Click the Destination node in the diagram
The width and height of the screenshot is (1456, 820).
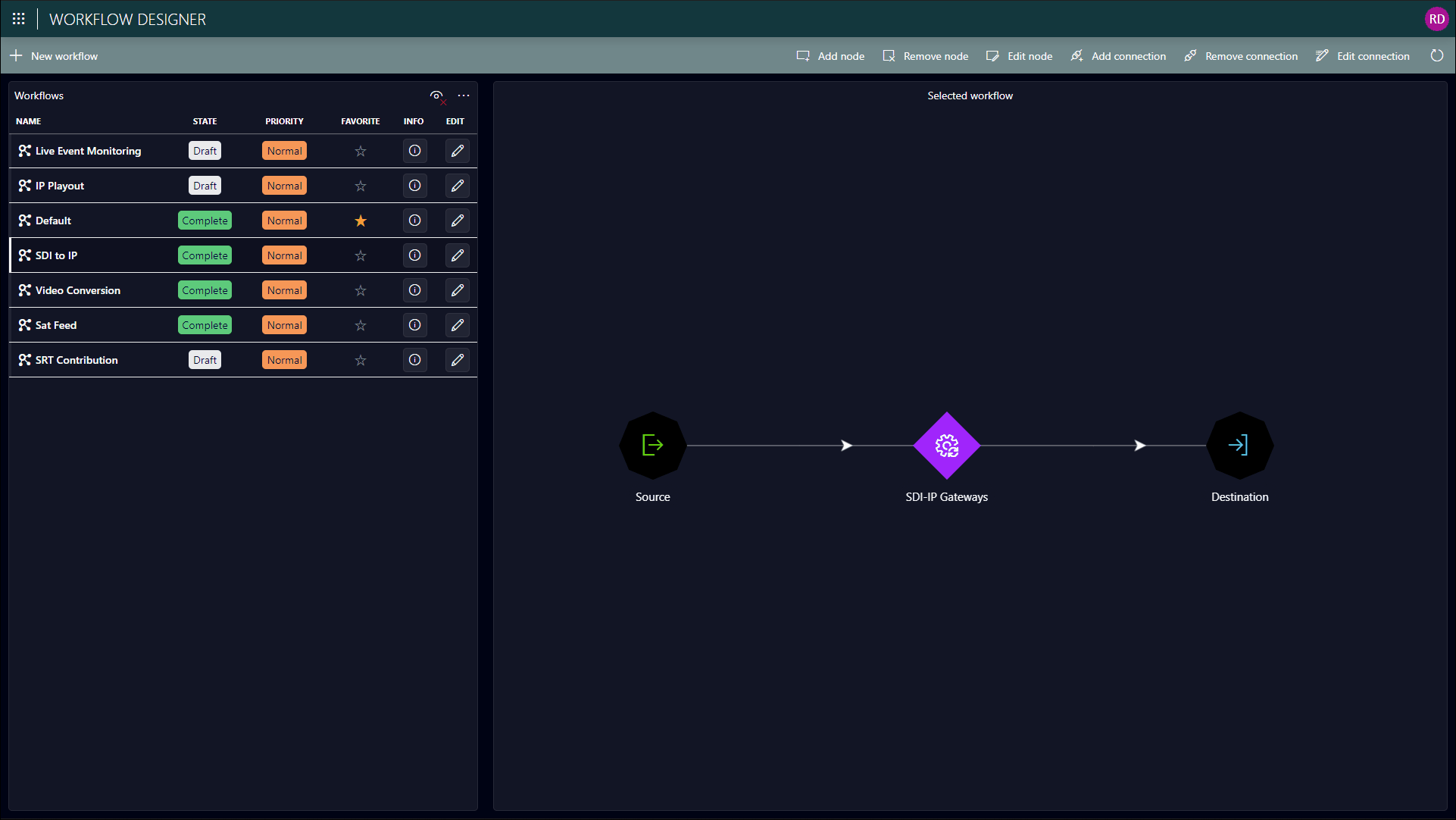pos(1239,446)
